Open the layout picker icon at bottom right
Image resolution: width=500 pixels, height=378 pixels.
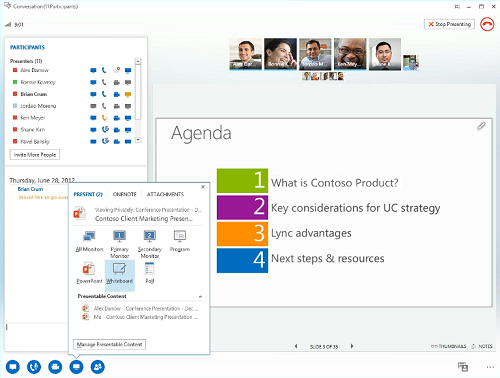463,367
